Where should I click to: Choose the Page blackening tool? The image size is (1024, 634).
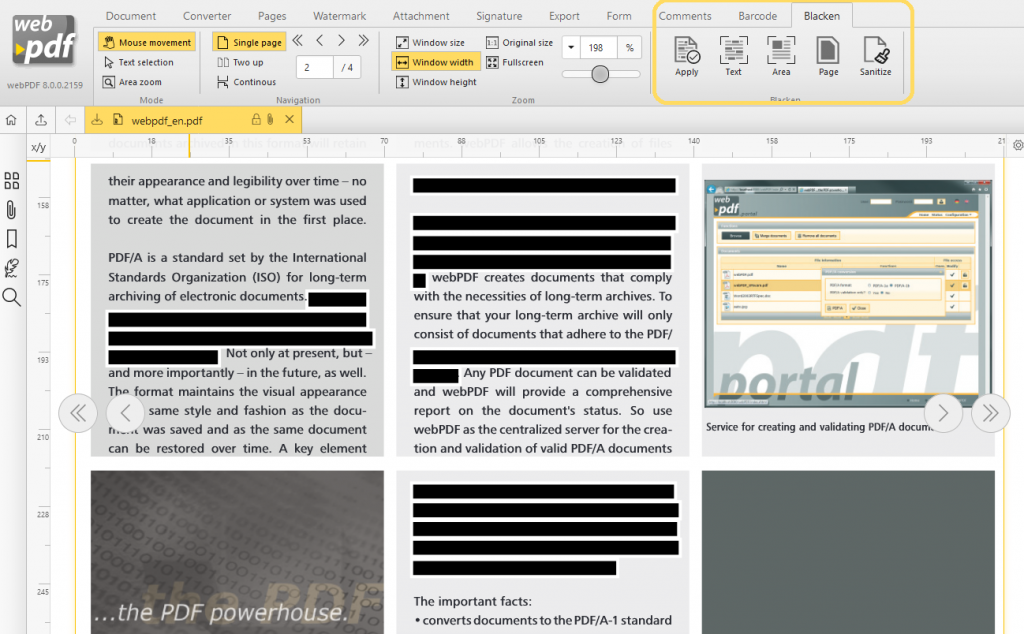click(x=828, y=57)
